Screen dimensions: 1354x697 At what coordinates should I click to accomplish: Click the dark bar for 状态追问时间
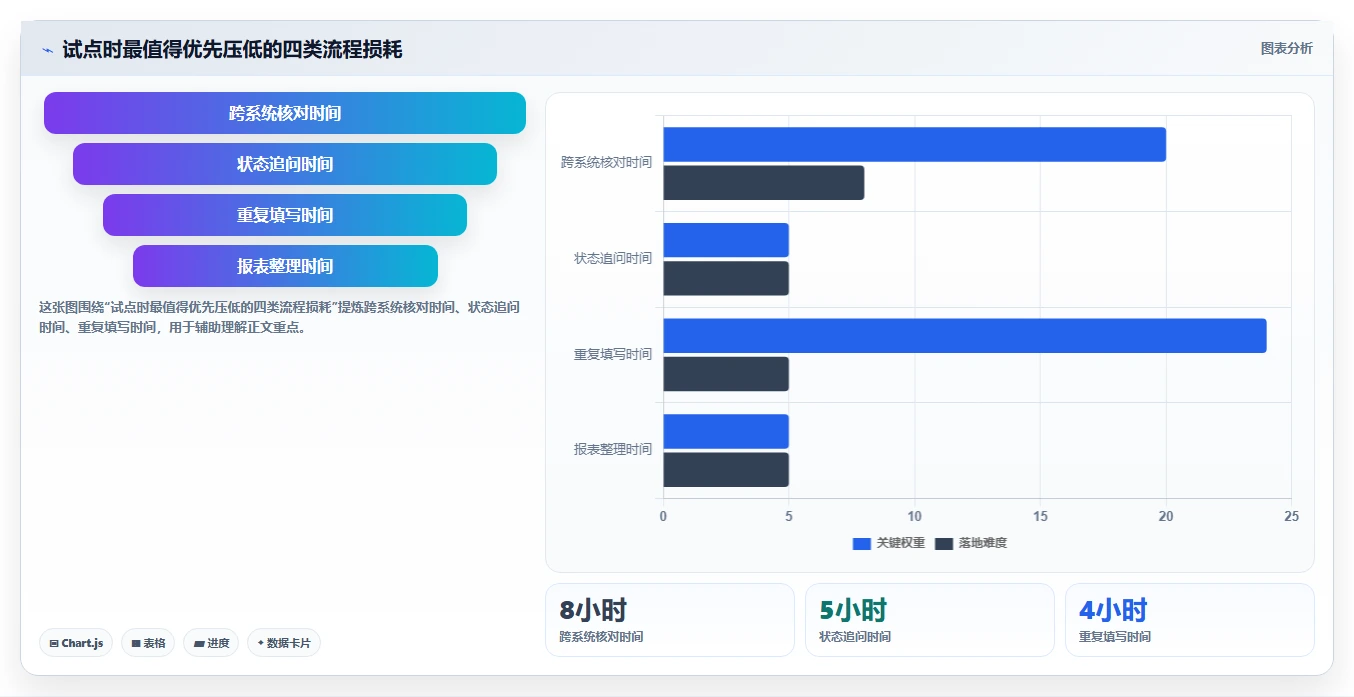(x=726, y=278)
